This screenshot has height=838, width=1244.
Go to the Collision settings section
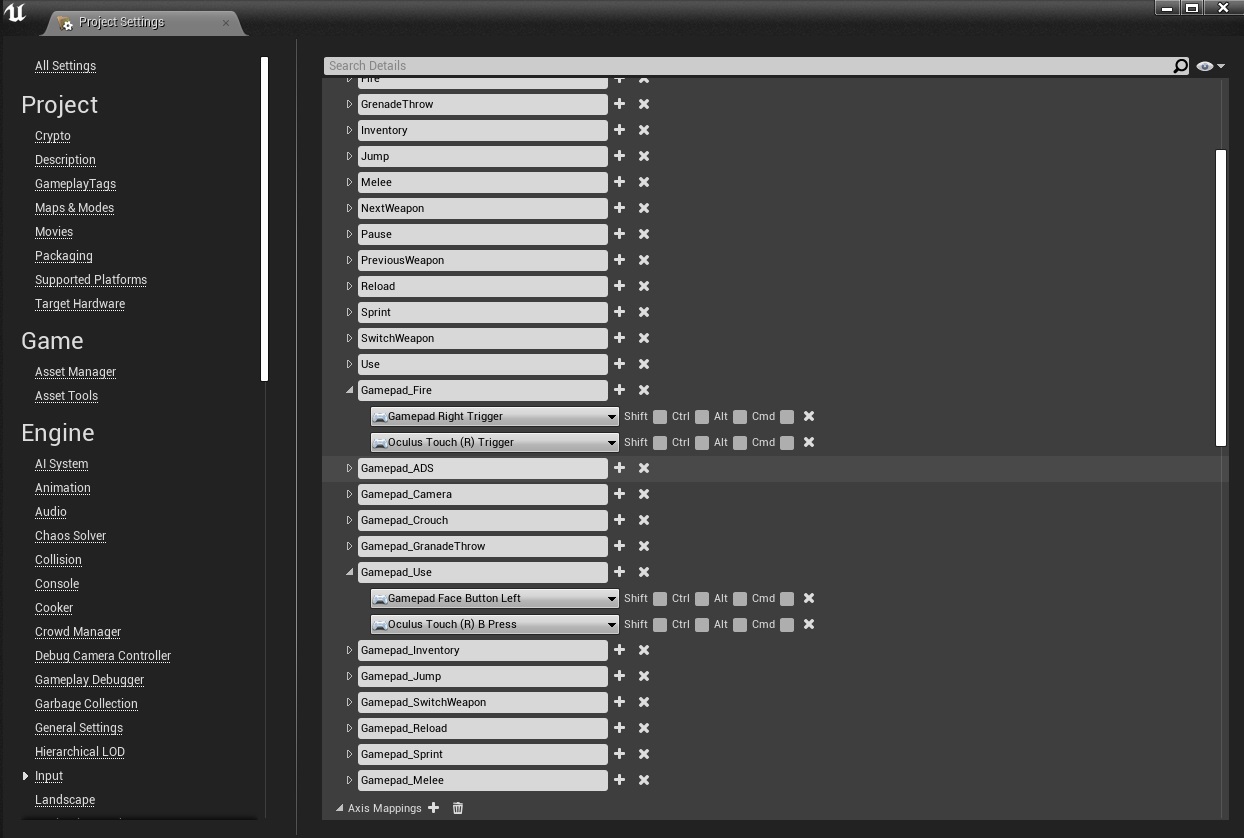[x=58, y=560]
